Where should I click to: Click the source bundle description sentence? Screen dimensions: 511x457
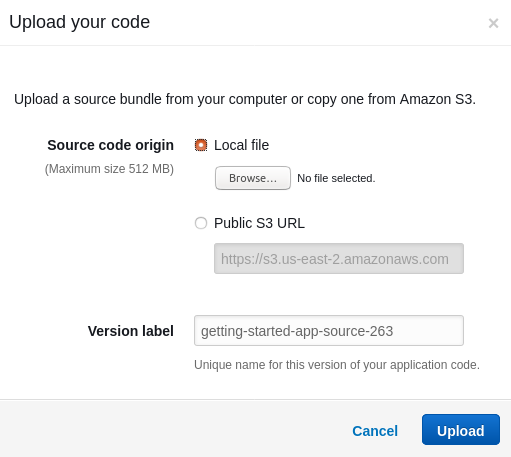(x=245, y=99)
